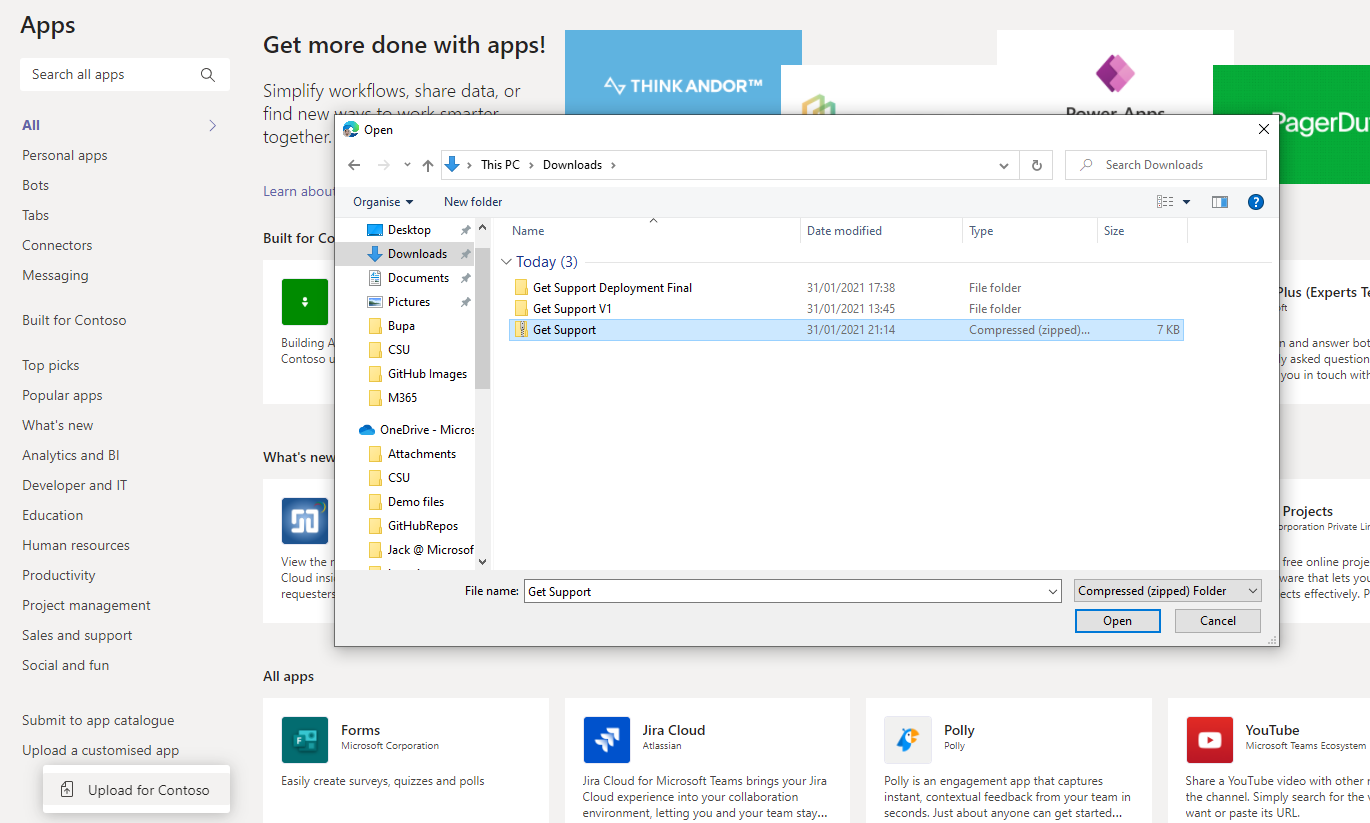Select GitHub Images folder in navigation pane

[427, 374]
